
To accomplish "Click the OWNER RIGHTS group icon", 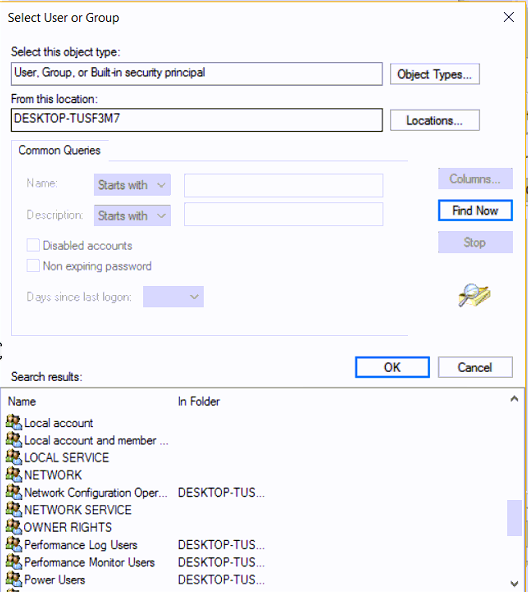I will coord(14,527).
